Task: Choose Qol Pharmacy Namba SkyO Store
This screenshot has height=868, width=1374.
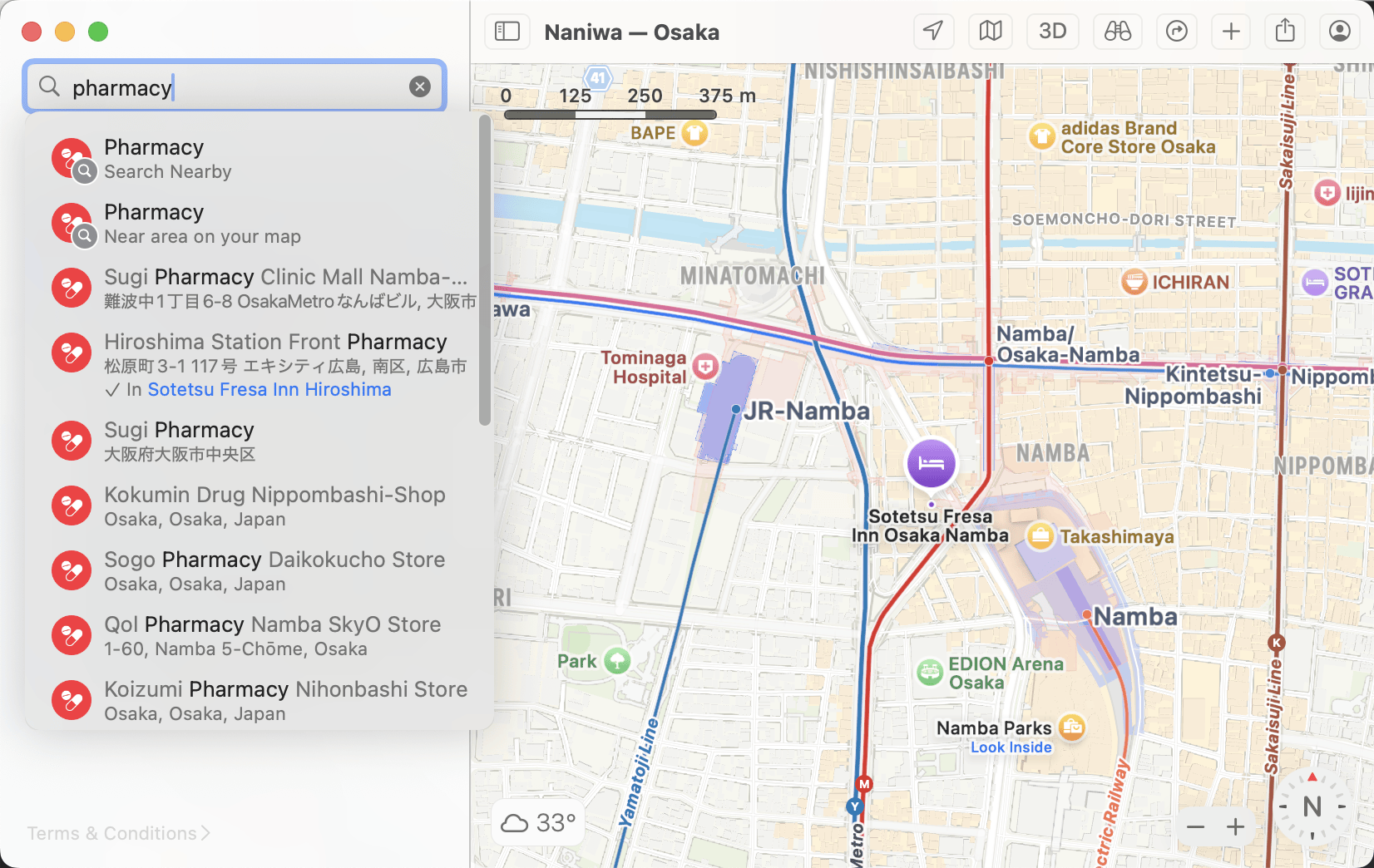Action: (x=258, y=636)
